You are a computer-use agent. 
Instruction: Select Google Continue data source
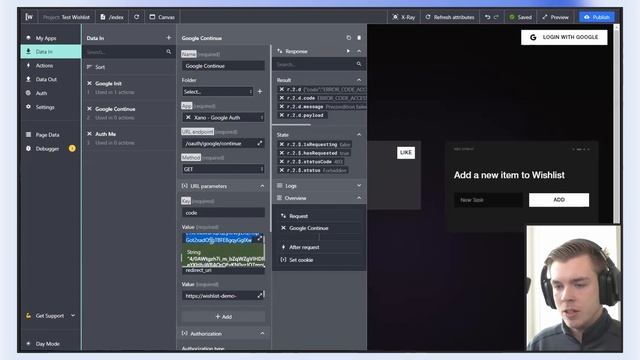129,113
